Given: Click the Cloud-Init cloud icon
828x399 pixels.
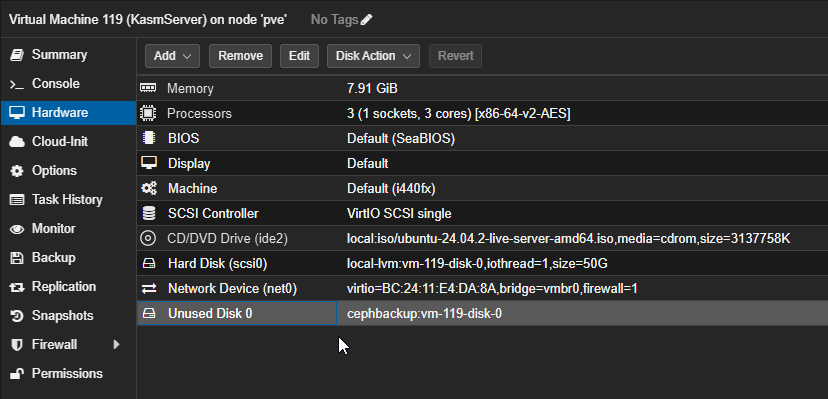Looking at the screenshot, I should click(17, 142).
